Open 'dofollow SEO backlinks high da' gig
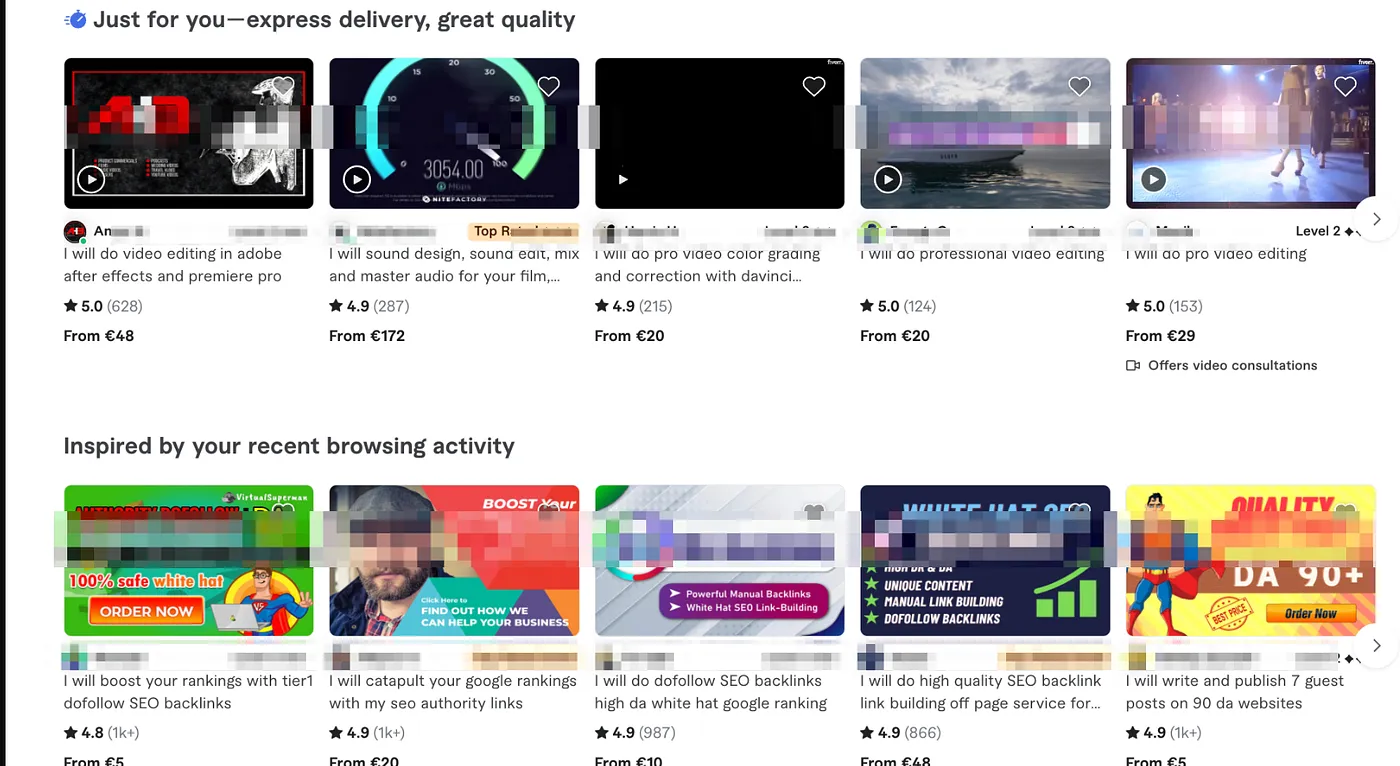Image resolution: width=1400 pixels, height=766 pixels. (711, 692)
